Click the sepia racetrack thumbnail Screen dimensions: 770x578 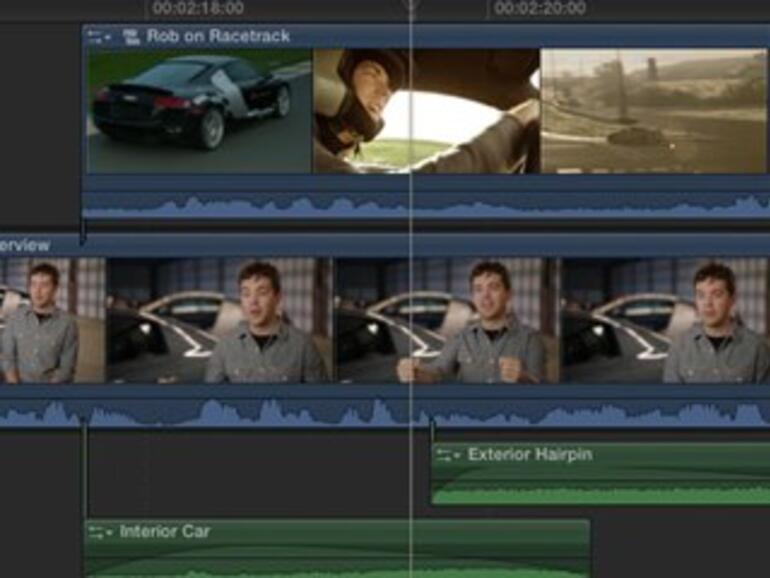tap(654, 110)
